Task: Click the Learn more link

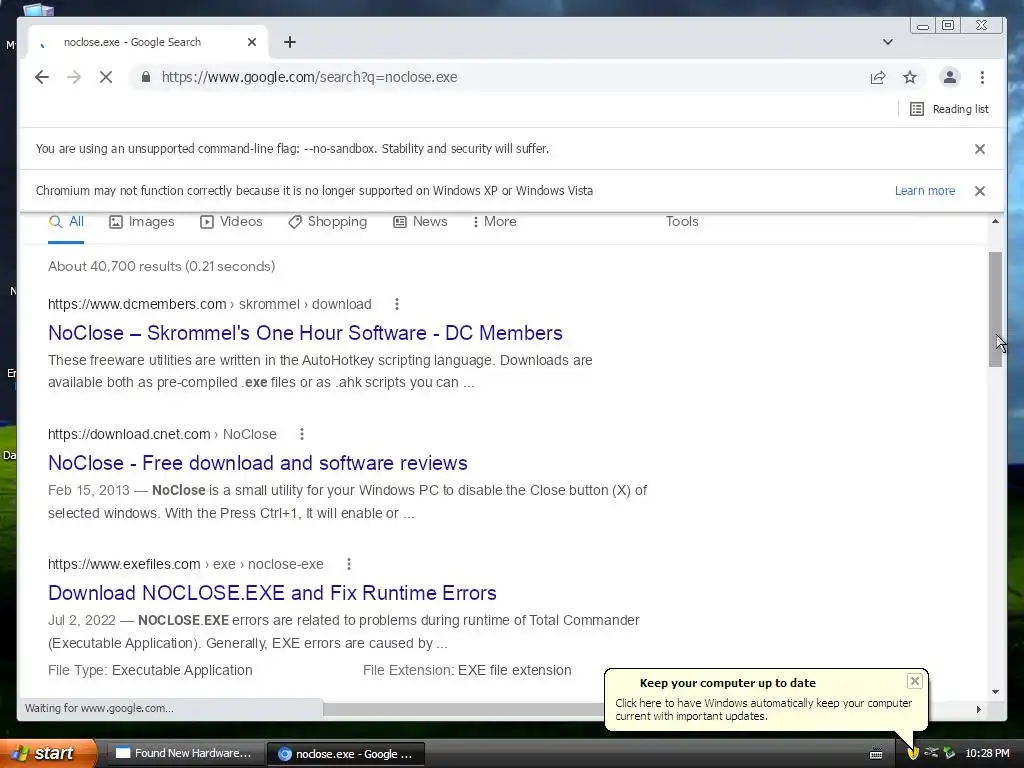Action: (925, 191)
